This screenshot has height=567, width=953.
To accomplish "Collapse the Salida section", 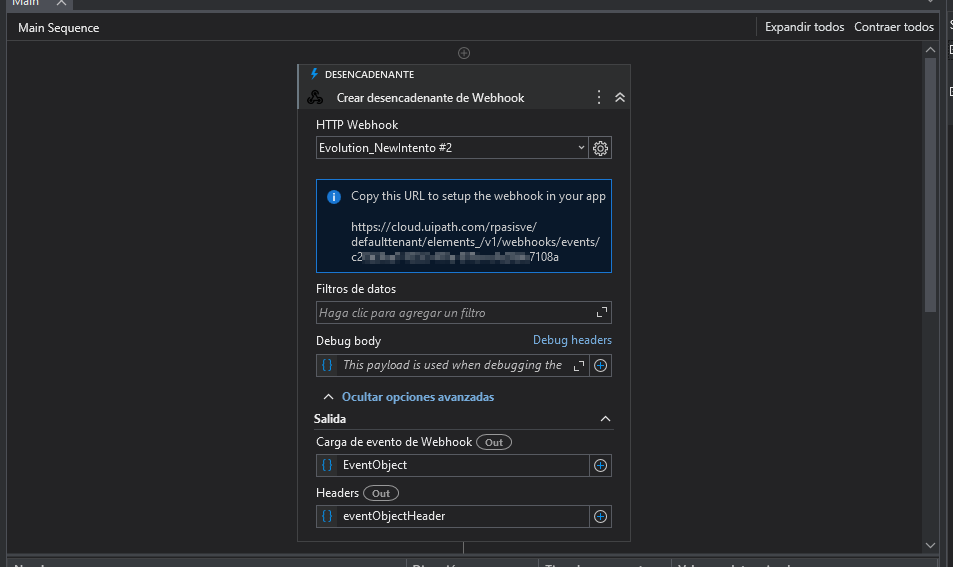I will tap(605, 419).
